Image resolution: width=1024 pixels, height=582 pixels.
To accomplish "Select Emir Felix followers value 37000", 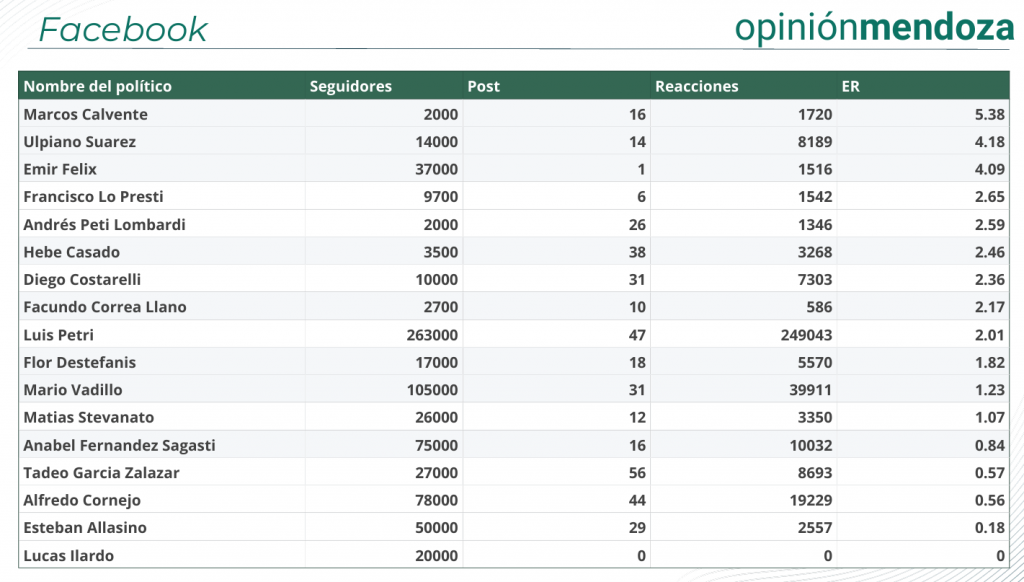I will (436, 169).
